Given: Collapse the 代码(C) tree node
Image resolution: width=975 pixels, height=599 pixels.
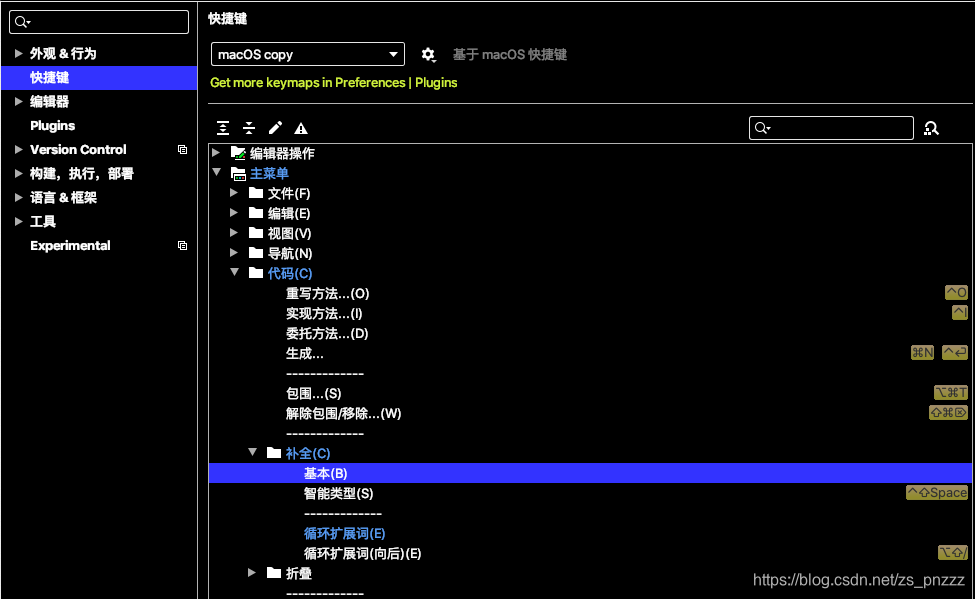Looking at the screenshot, I should pyautogui.click(x=234, y=272).
